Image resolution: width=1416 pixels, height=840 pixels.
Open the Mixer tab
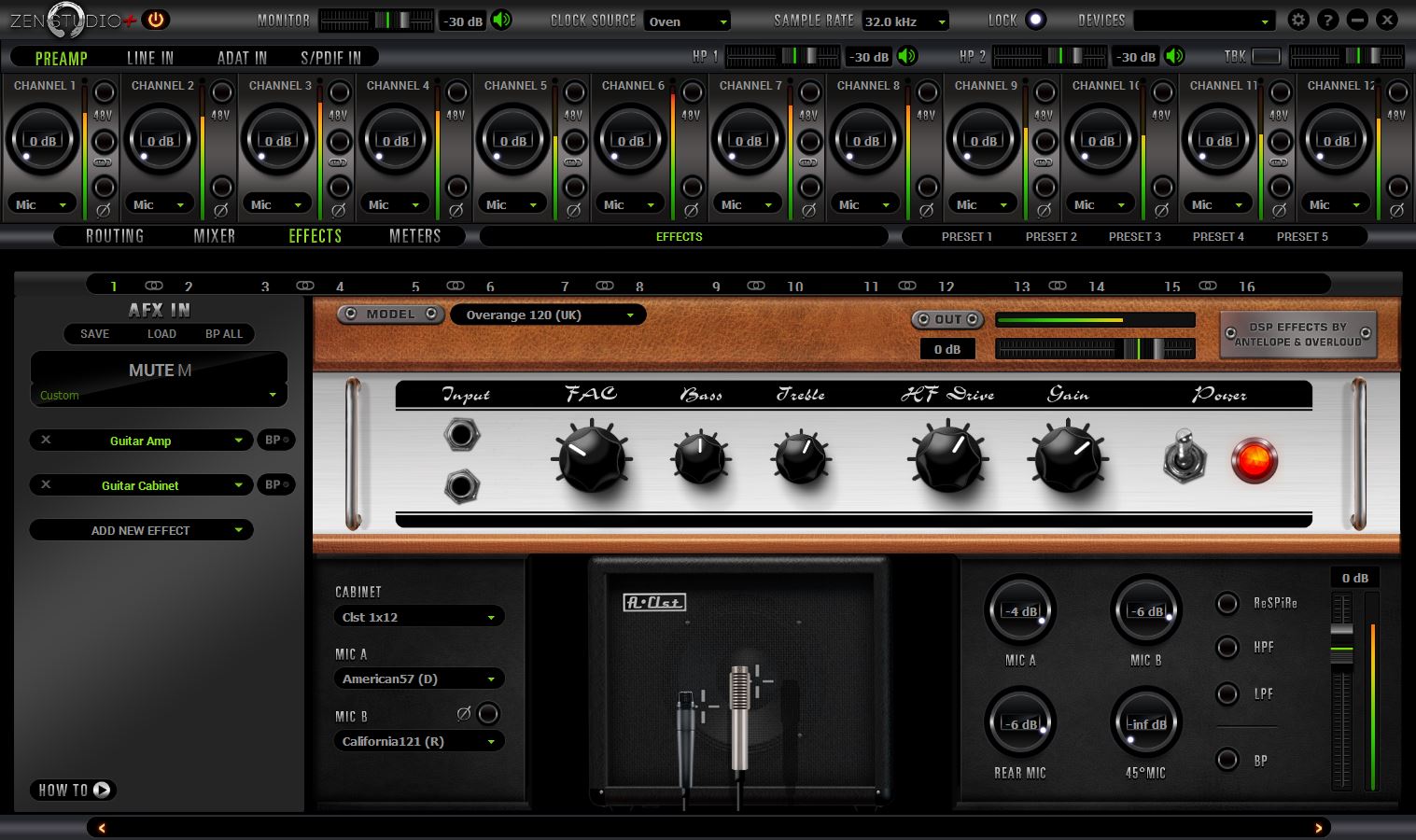pos(215,236)
